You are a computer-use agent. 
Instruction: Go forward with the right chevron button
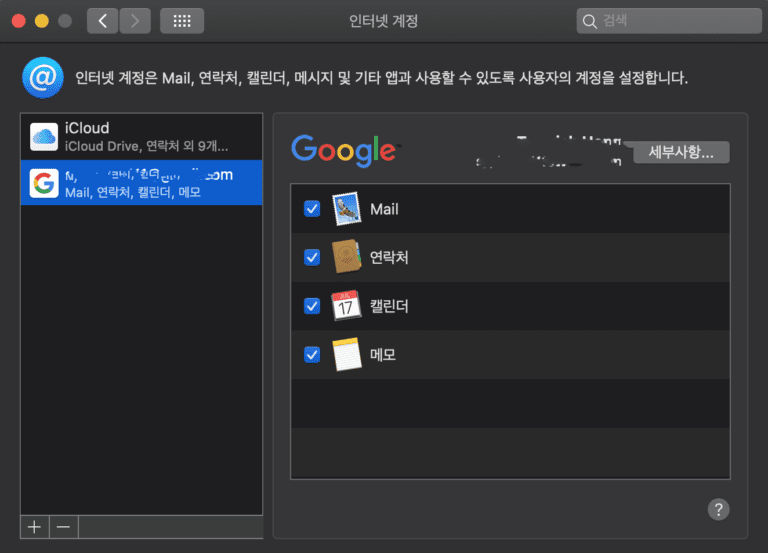pos(135,21)
